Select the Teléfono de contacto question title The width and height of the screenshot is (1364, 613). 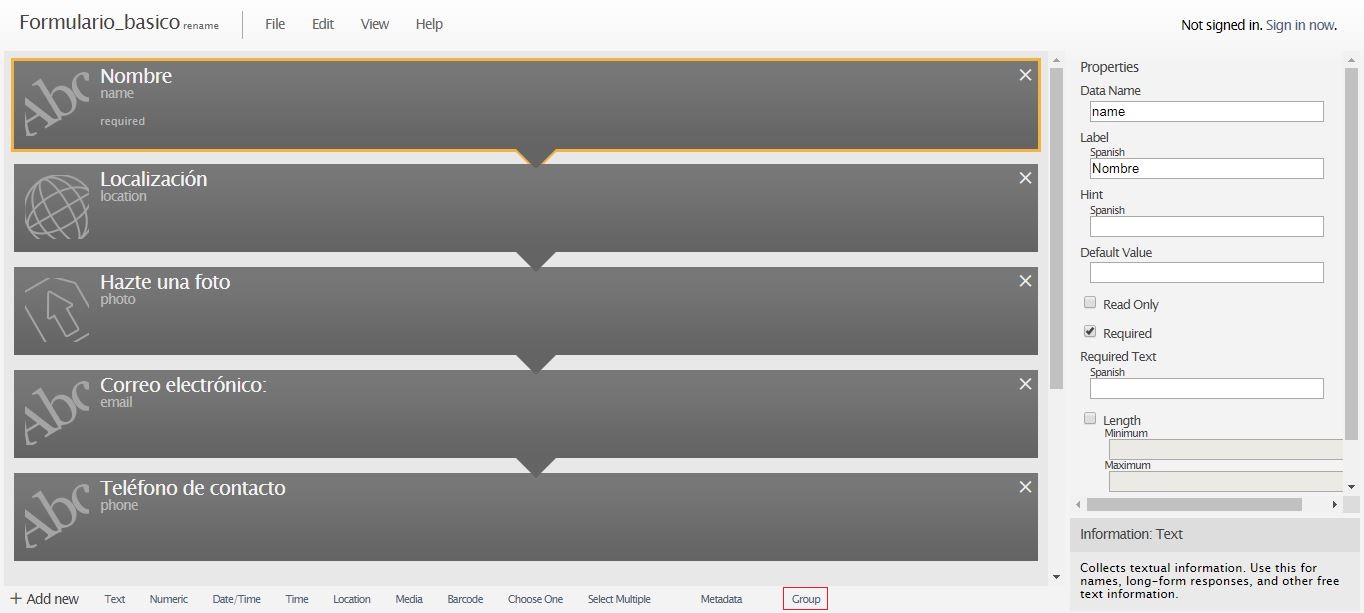193,488
